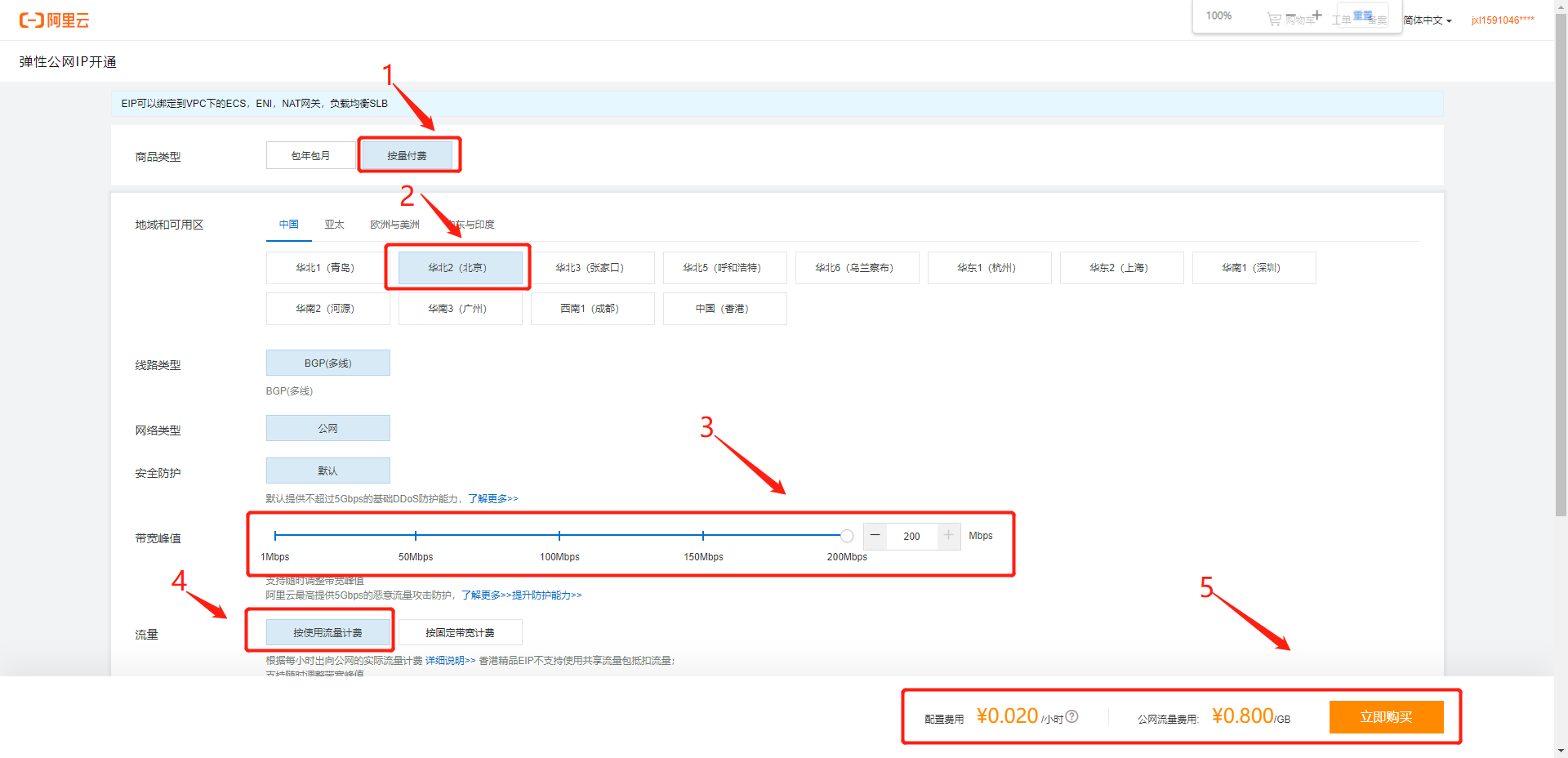Select 按量付费 pay-as-you-go billing type

[x=407, y=155]
